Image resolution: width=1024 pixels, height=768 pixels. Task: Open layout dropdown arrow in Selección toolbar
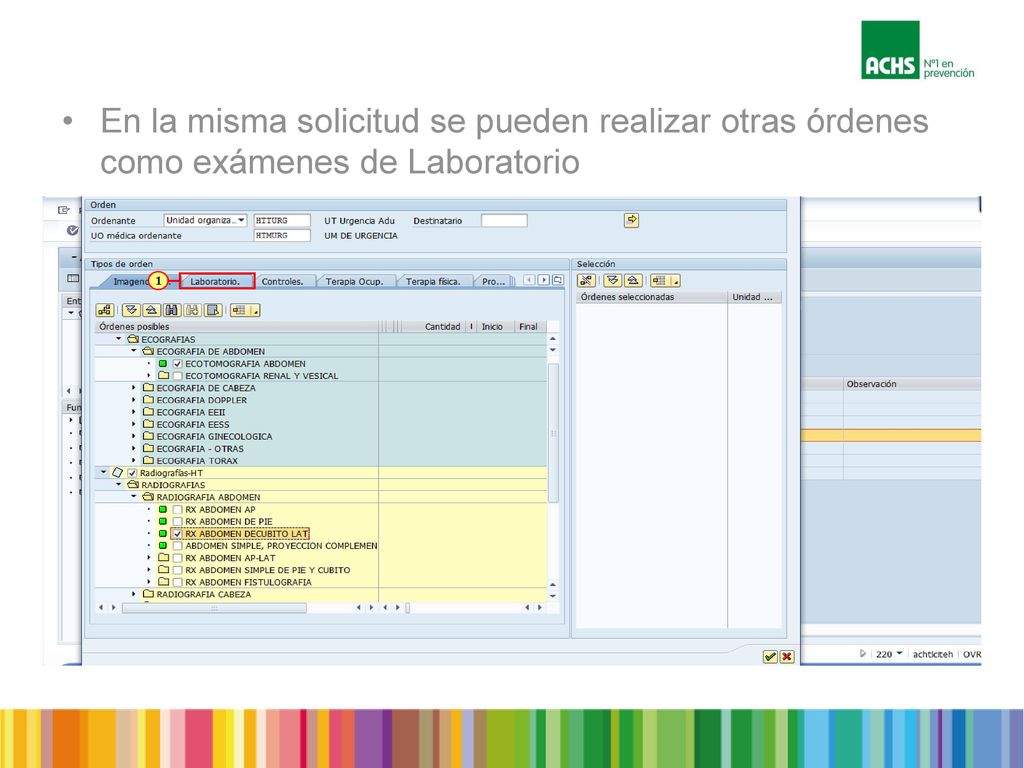(675, 281)
